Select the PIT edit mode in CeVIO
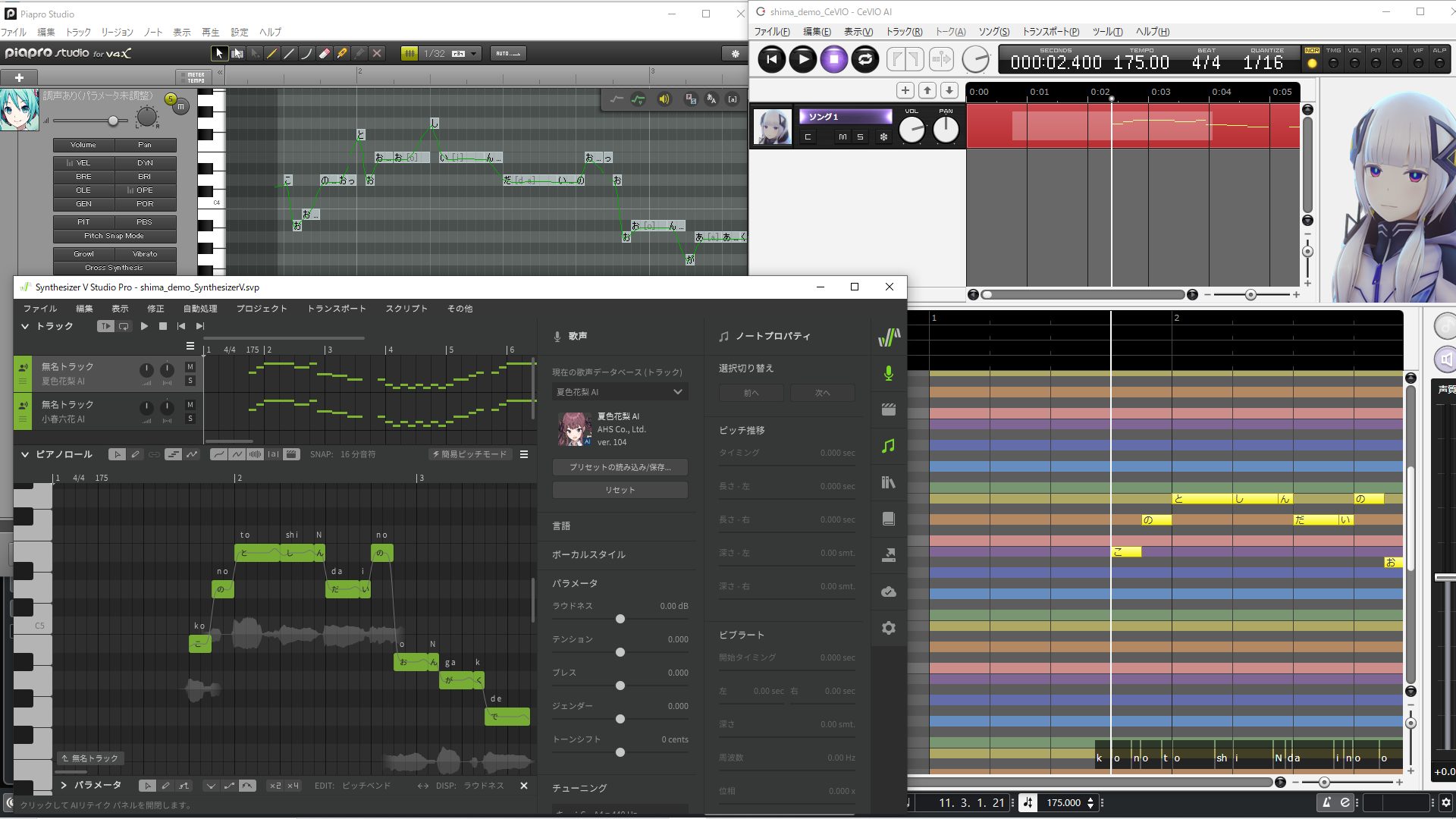The height and width of the screenshot is (819, 1456). coord(1376,58)
